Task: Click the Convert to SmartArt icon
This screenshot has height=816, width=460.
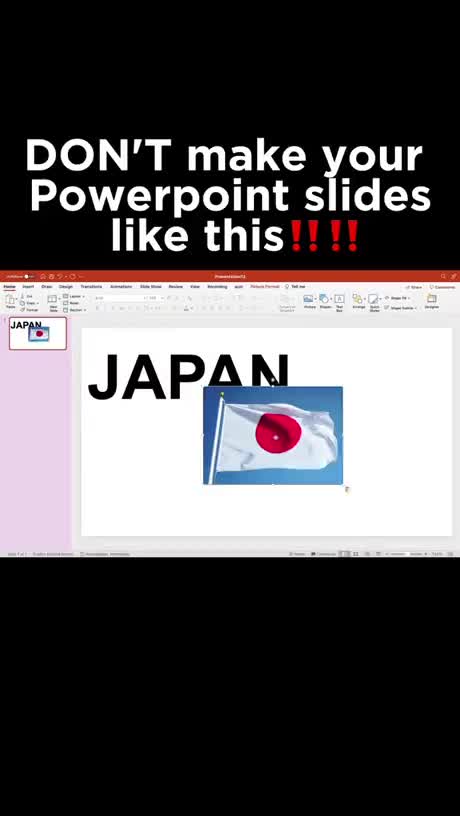Action: click(287, 302)
